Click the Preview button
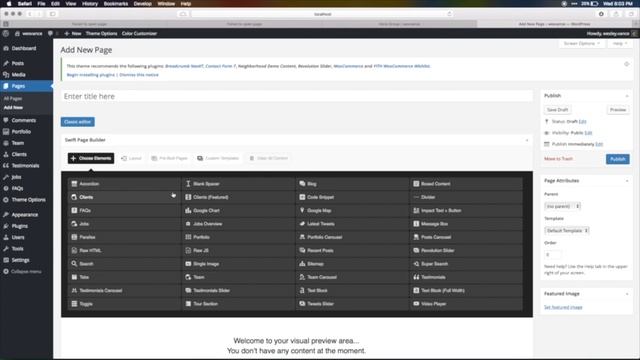Viewport: 640px width, 360px height. pos(618,110)
